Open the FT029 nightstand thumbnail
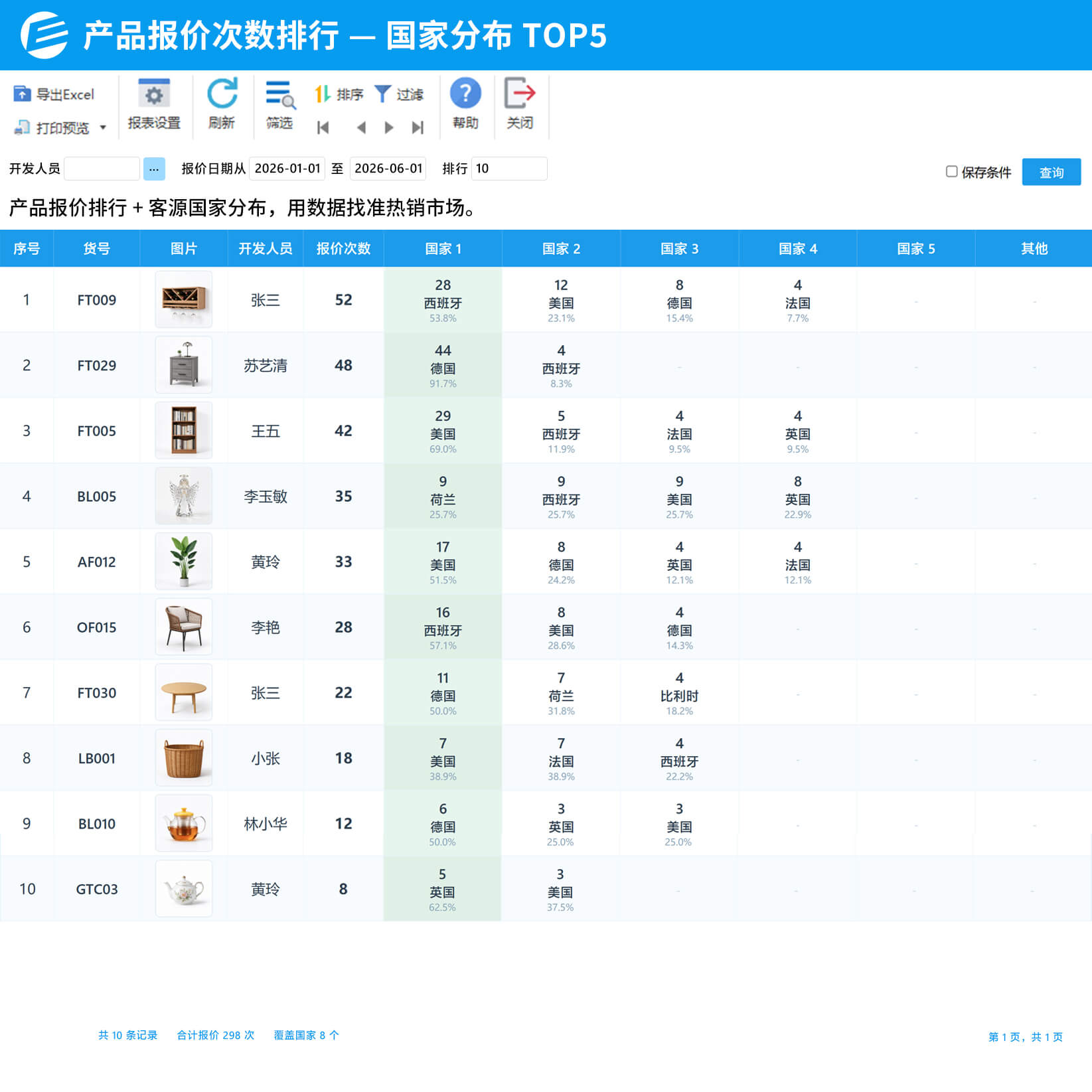Viewport: 1092px width, 1092px height. point(184,365)
